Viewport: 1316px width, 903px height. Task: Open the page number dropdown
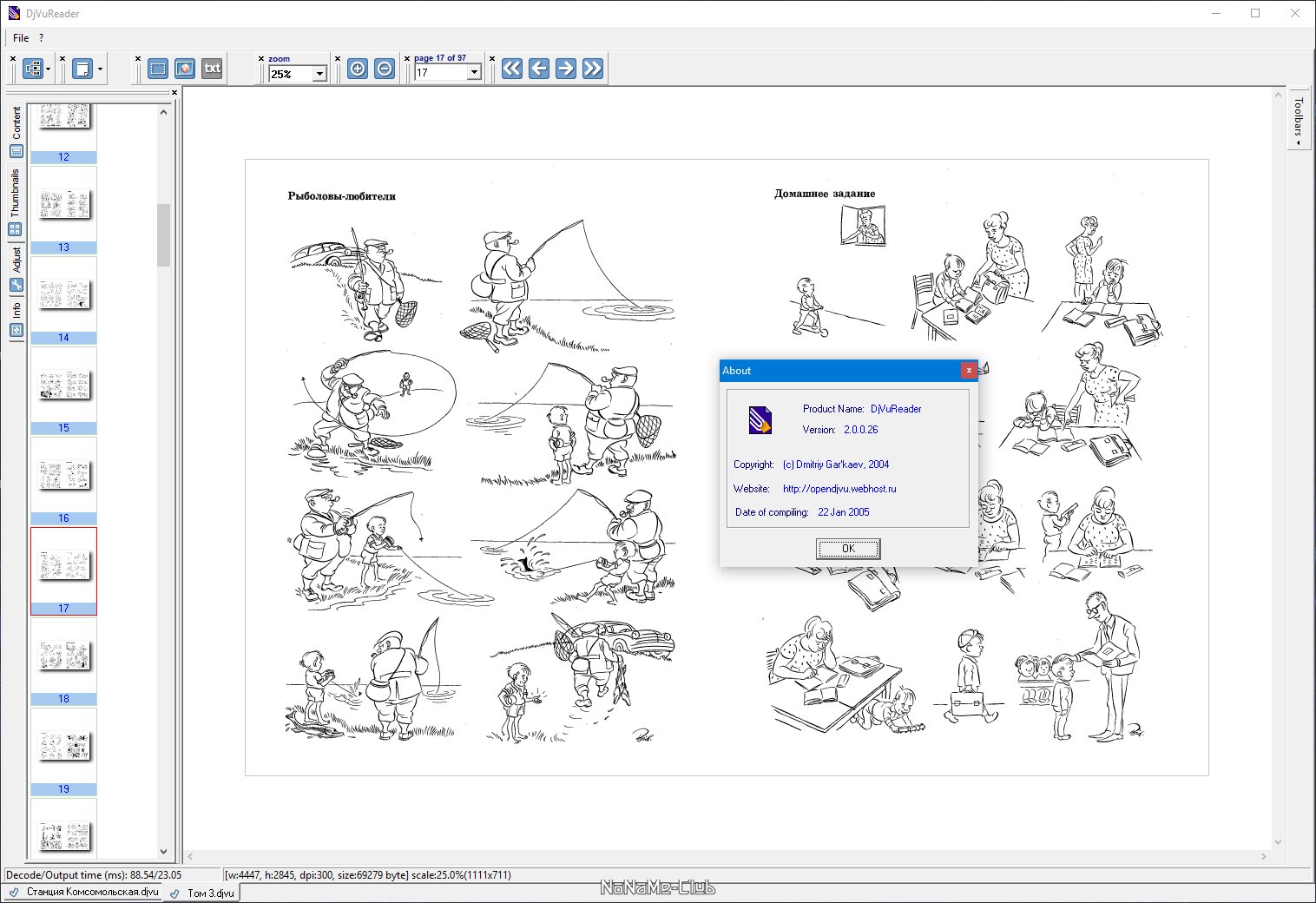coord(474,73)
